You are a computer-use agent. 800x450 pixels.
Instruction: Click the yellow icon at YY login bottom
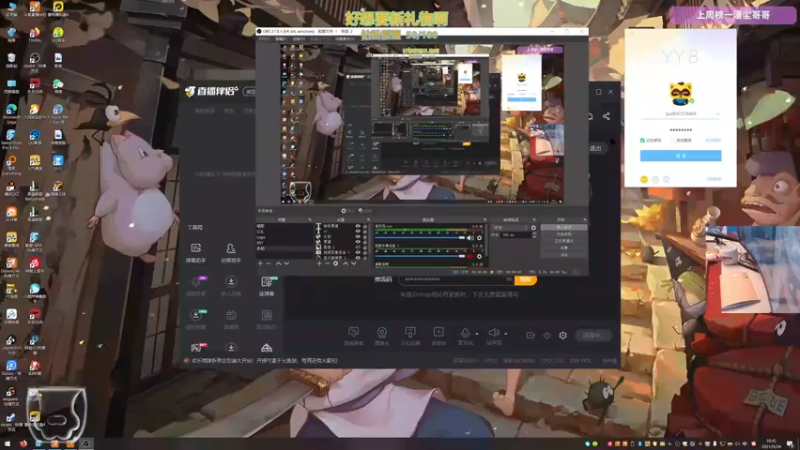pyautogui.click(x=644, y=179)
